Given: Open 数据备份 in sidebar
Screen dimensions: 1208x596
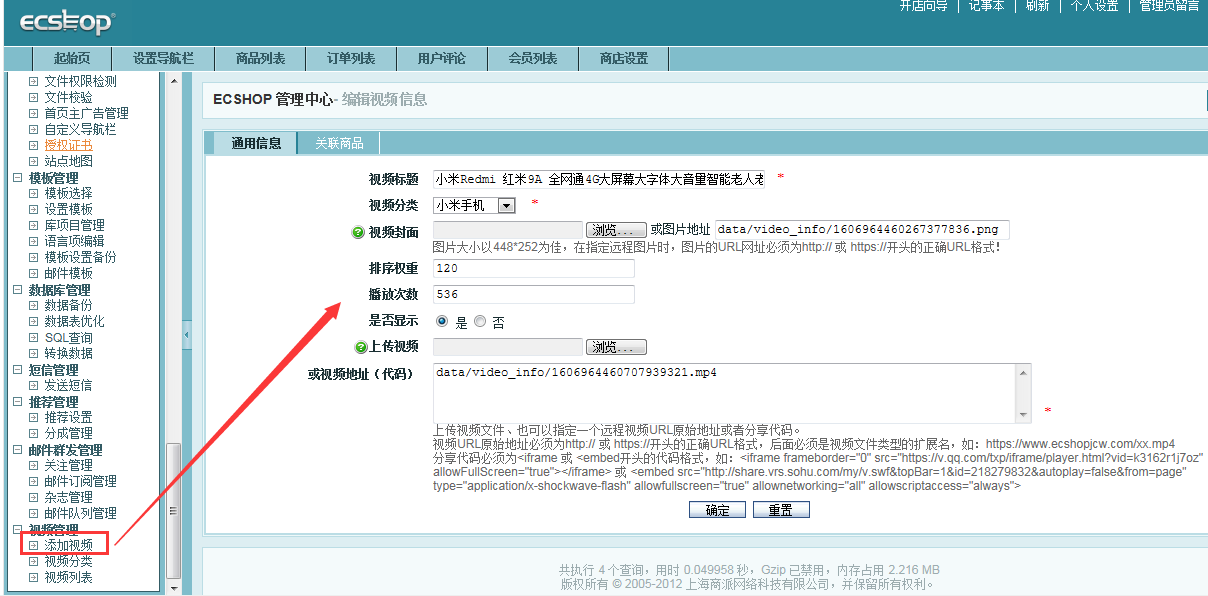Looking at the screenshot, I should coord(69,305).
